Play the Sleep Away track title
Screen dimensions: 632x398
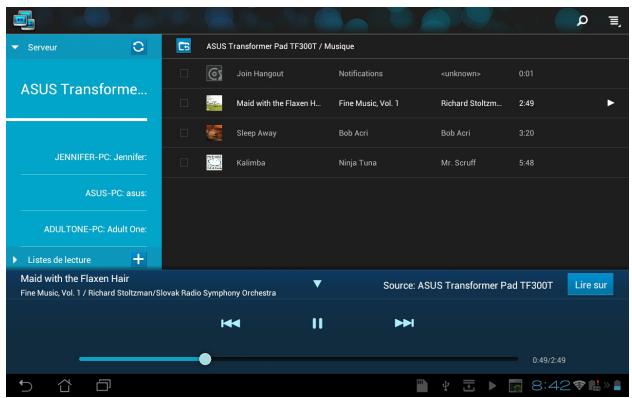(256, 133)
